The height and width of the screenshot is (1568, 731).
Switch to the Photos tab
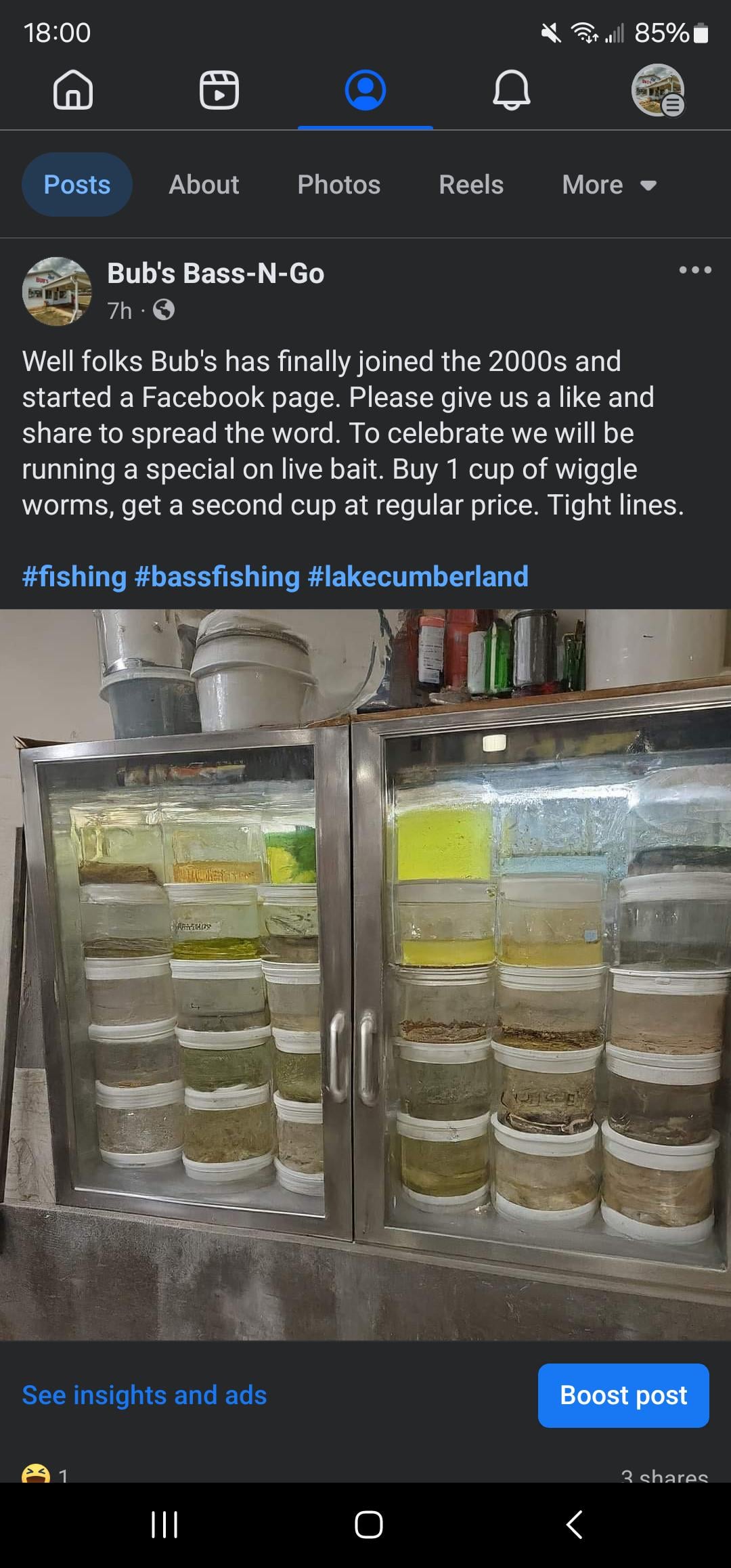point(339,185)
